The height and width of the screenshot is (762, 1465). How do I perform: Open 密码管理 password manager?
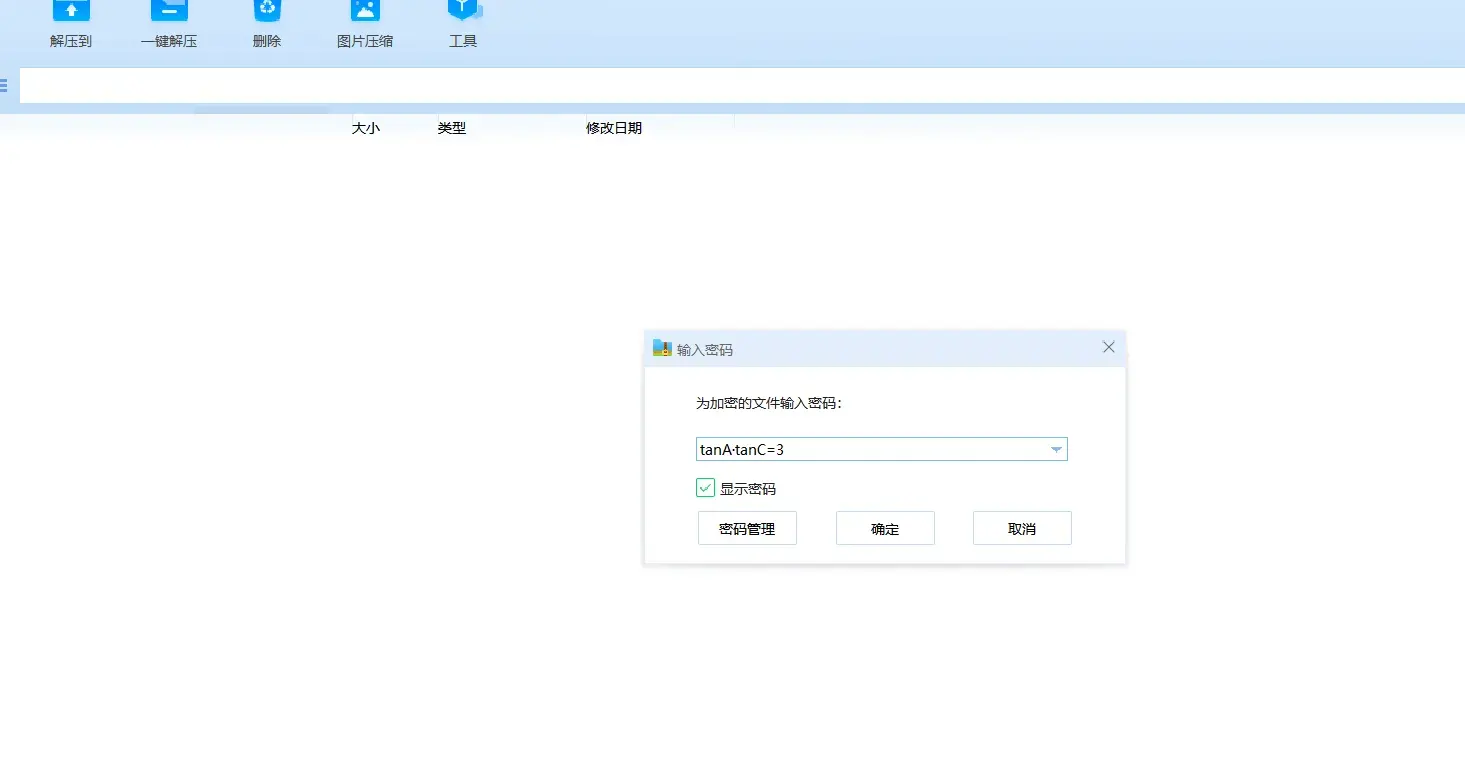coord(747,528)
